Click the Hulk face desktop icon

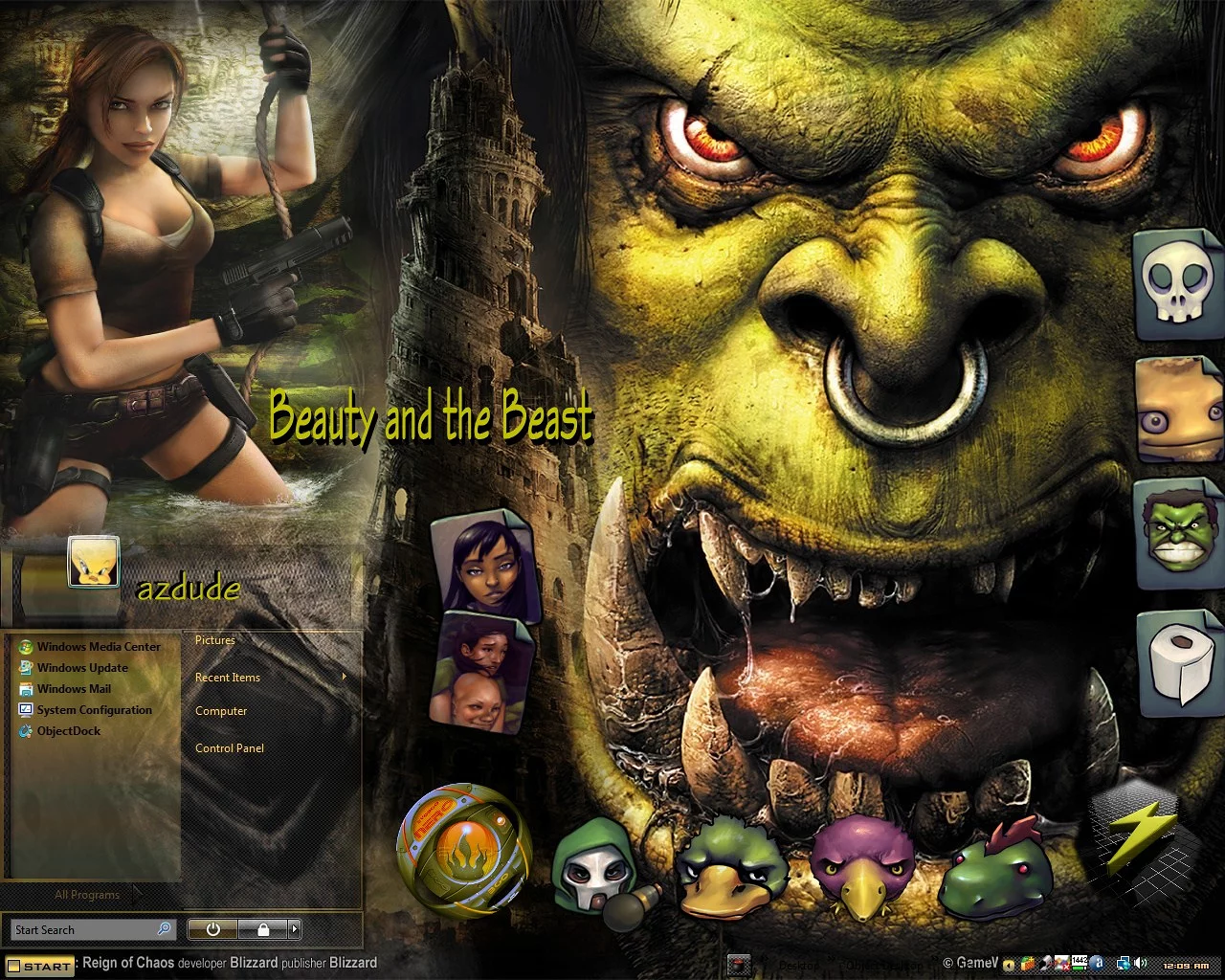(1178, 534)
